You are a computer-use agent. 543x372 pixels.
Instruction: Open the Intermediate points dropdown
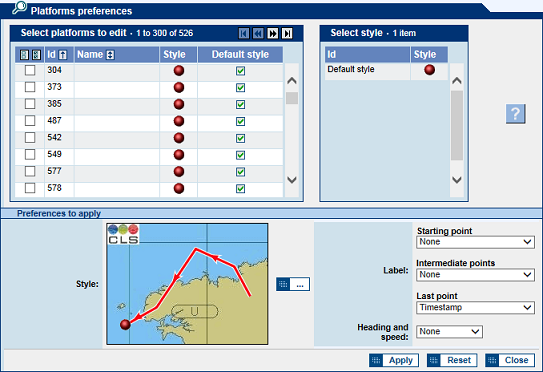475,275
